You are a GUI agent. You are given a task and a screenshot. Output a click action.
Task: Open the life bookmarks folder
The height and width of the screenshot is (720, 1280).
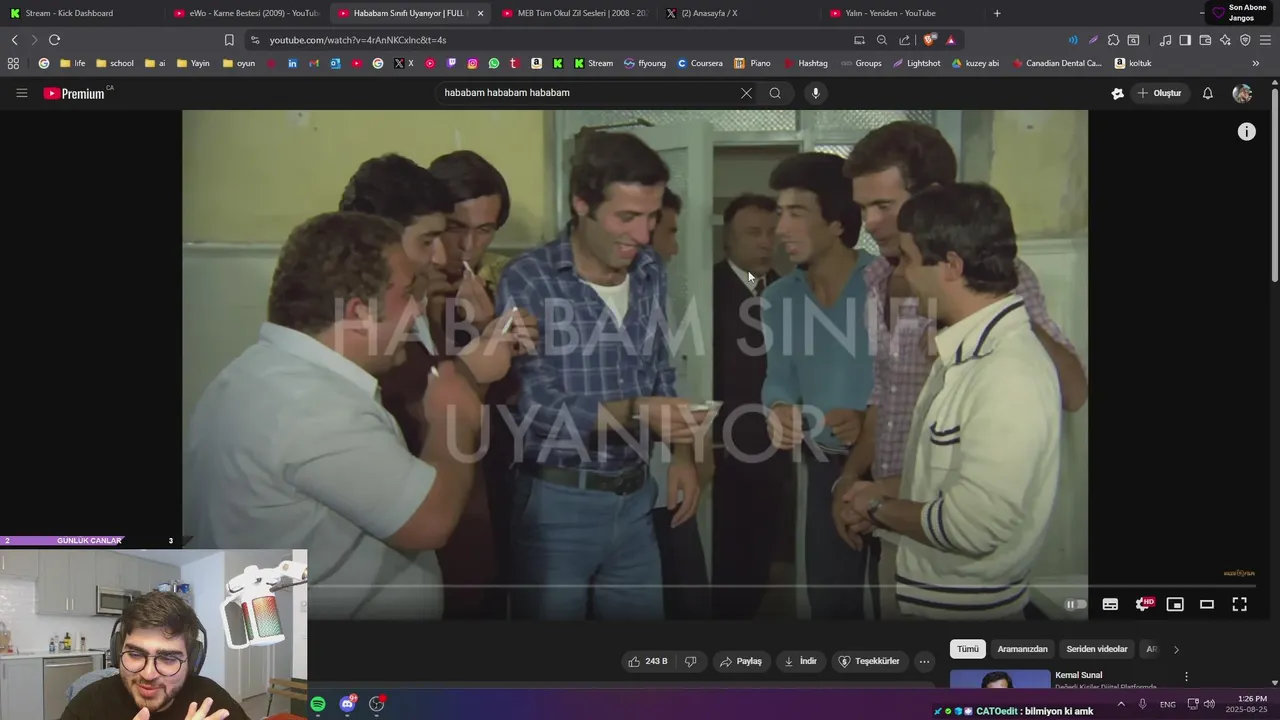(x=72, y=63)
